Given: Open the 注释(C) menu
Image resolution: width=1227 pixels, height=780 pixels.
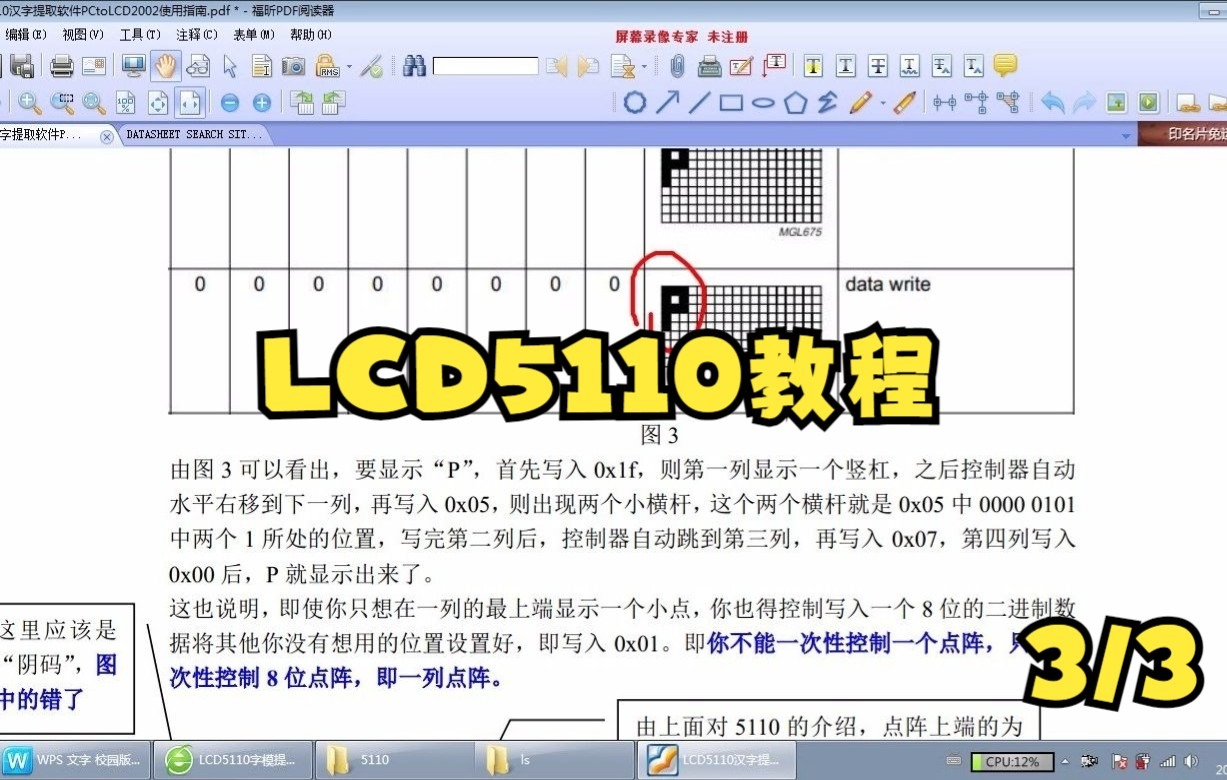Looking at the screenshot, I should (196, 34).
